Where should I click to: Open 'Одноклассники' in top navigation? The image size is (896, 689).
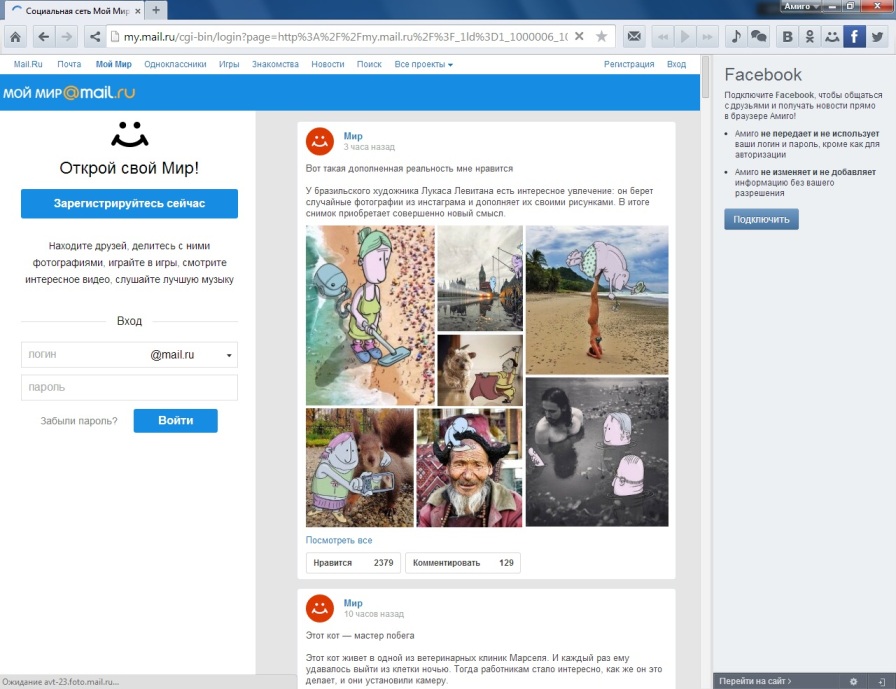pyautogui.click(x=175, y=64)
